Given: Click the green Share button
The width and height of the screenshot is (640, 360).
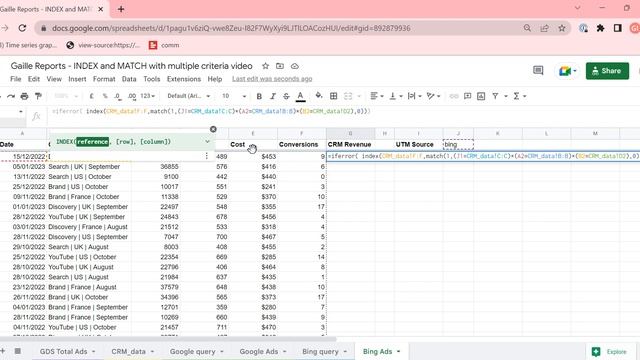Looking at the screenshot, I should click(607, 71).
